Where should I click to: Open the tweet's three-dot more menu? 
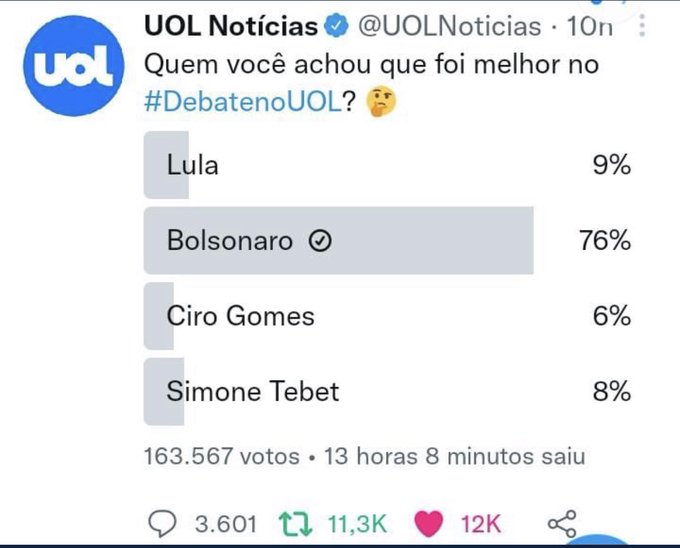[641, 27]
